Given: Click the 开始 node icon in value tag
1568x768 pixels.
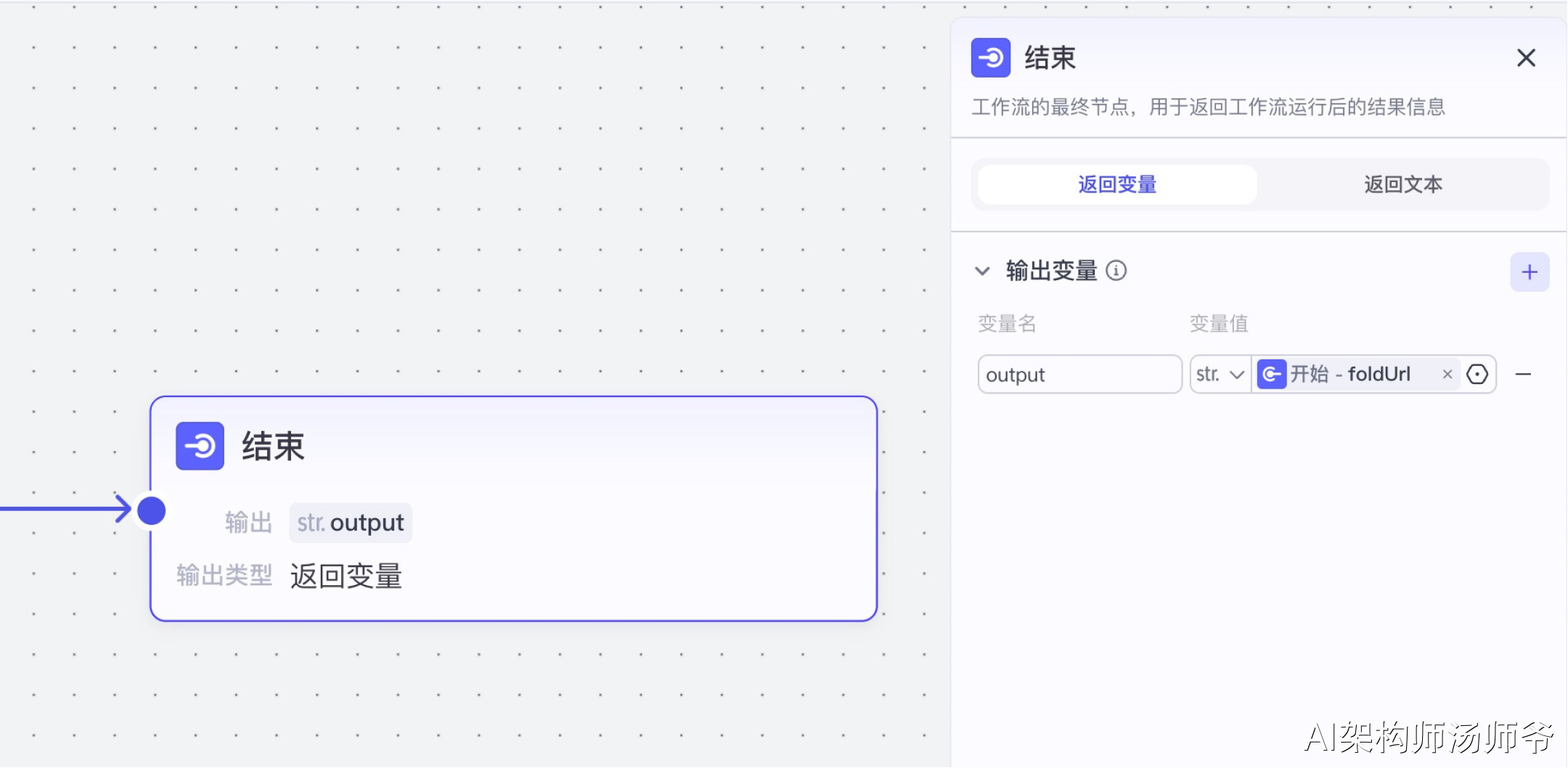Looking at the screenshot, I should pos(1272,375).
